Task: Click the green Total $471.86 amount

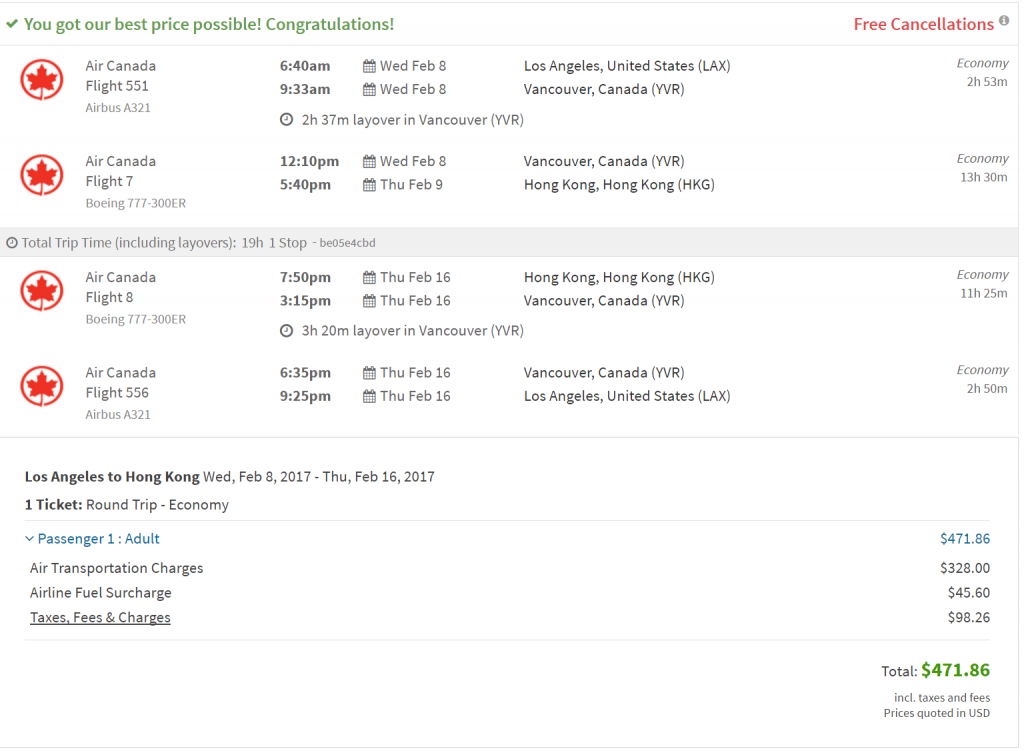Action: point(955,670)
